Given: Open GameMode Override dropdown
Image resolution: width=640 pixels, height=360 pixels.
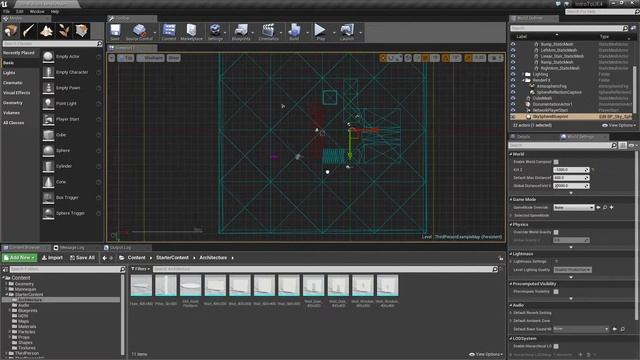Looking at the screenshot, I should pos(573,208).
